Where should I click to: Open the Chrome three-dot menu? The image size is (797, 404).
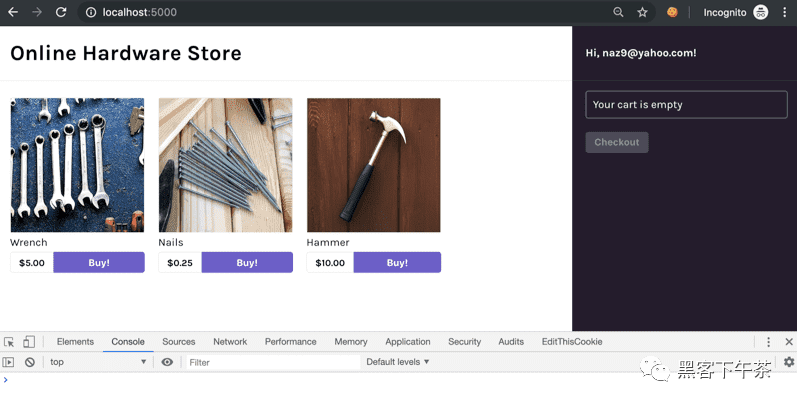click(x=785, y=12)
